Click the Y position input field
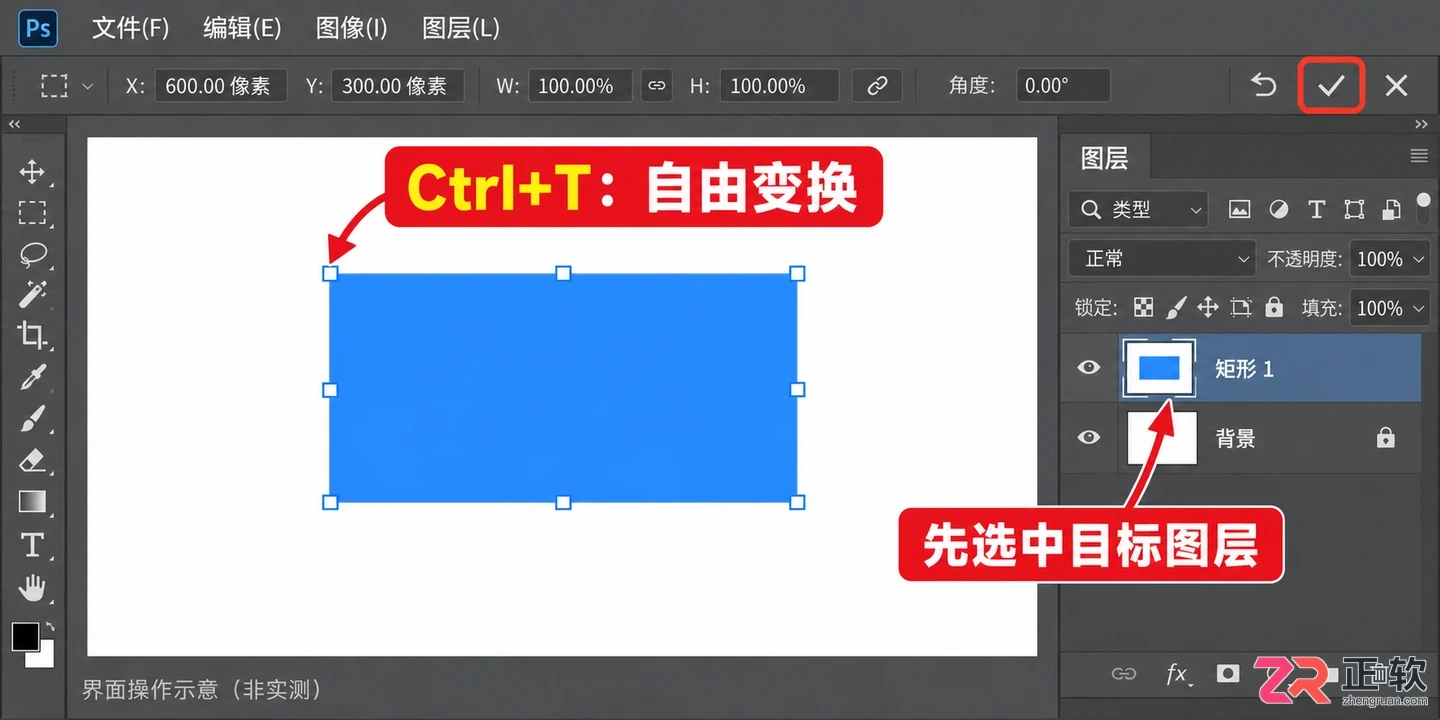This screenshot has height=720, width=1440. point(398,86)
